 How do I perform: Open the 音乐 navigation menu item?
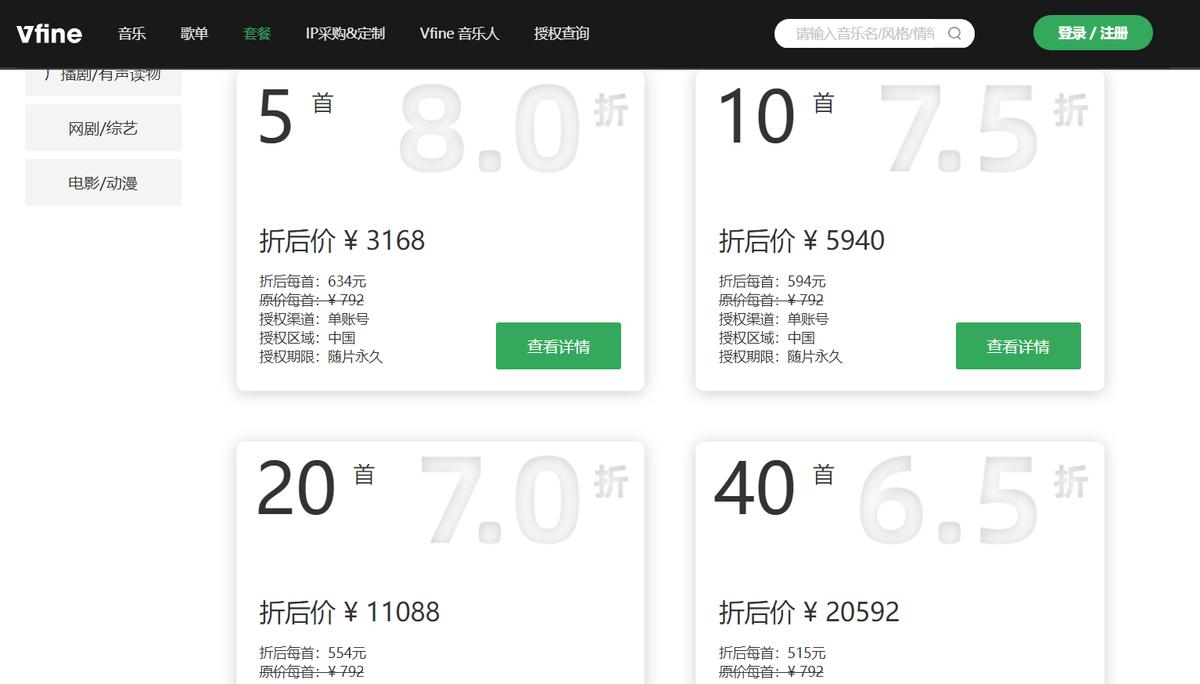132,33
